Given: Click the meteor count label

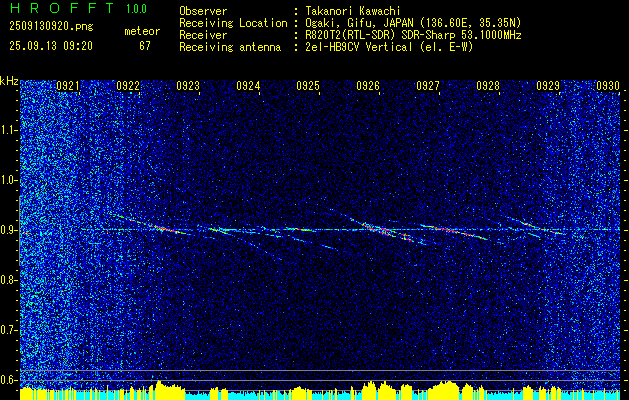Looking at the screenshot, I should click(x=142, y=31).
